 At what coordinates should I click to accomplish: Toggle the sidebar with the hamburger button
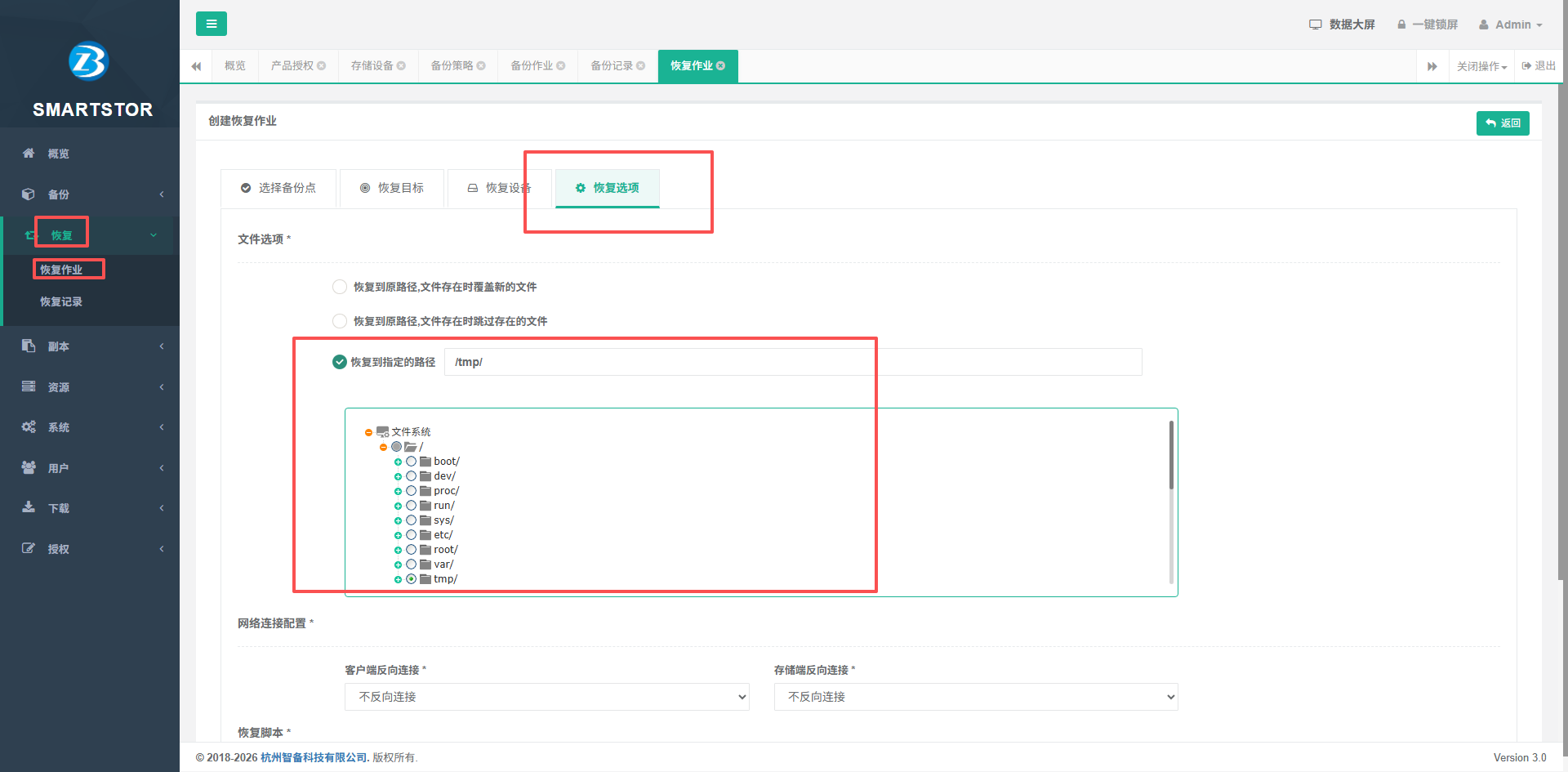(x=212, y=24)
